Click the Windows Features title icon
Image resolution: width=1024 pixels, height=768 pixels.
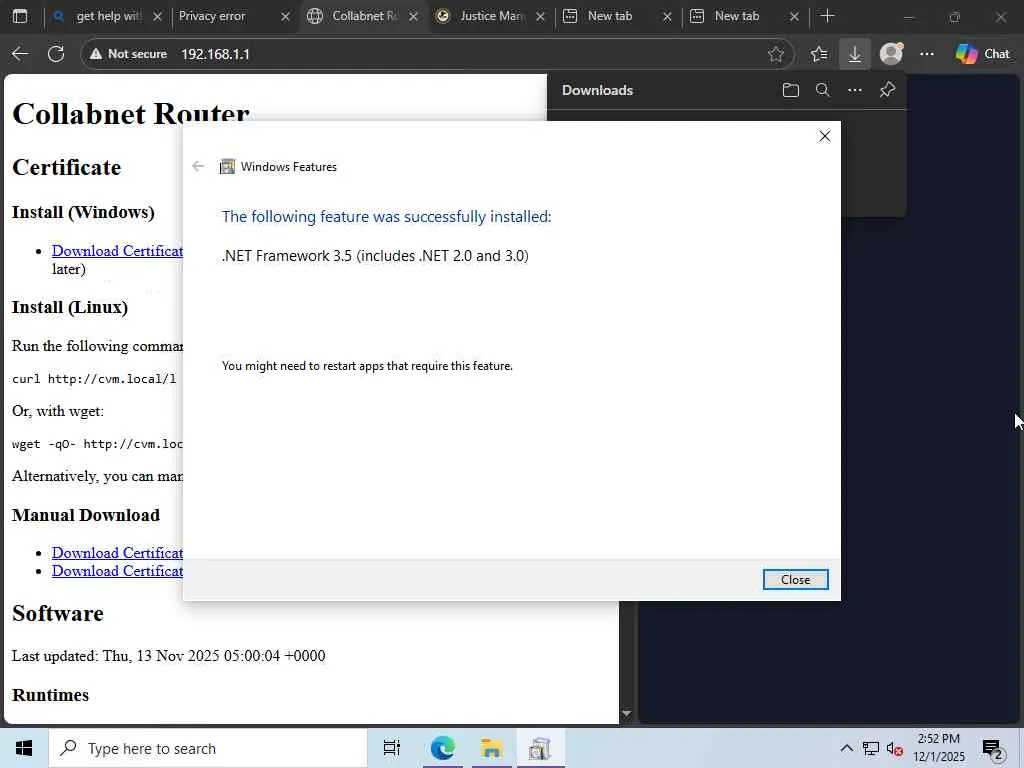click(x=227, y=167)
